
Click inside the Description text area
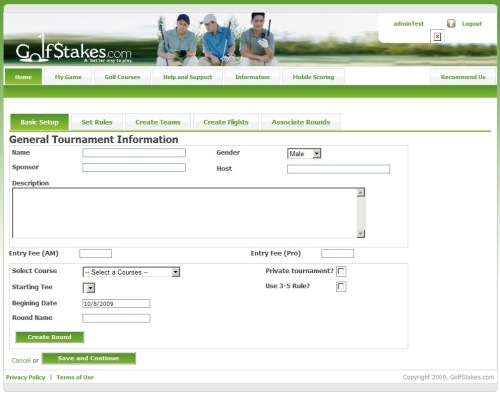(184, 213)
